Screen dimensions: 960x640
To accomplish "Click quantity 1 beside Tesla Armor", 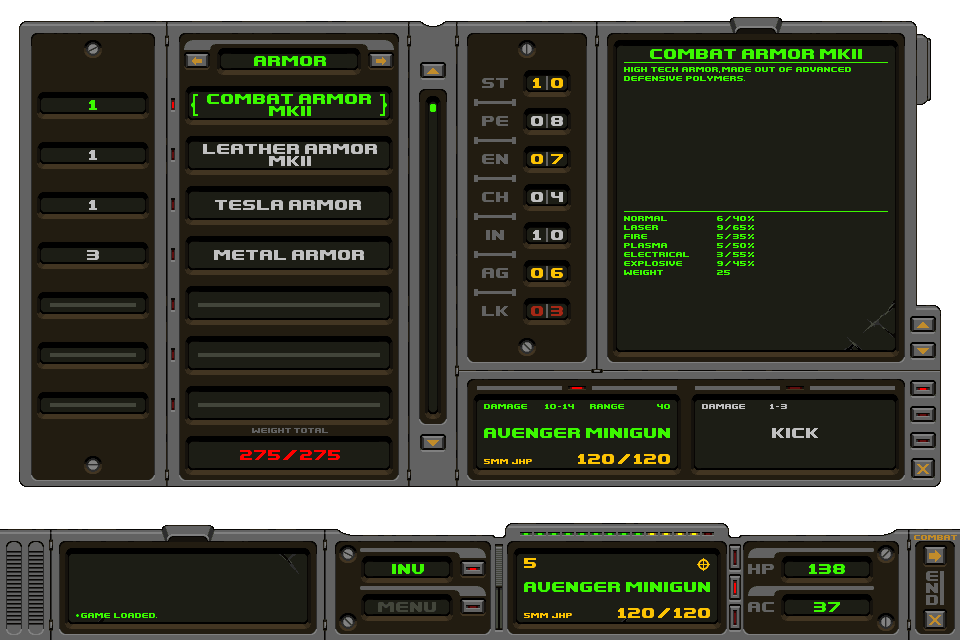I will tap(92, 205).
